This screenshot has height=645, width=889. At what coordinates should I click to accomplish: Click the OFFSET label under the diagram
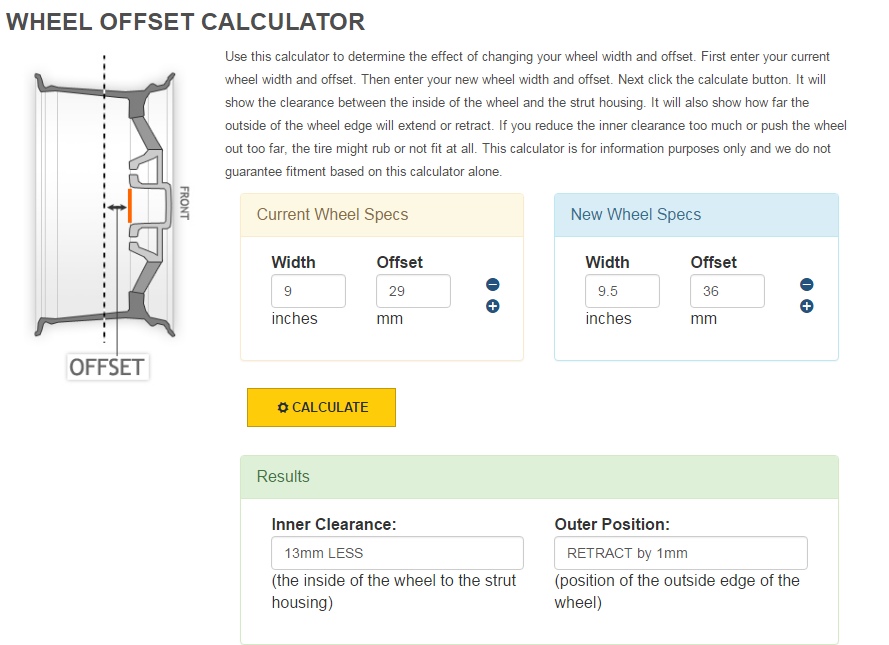coord(107,367)
